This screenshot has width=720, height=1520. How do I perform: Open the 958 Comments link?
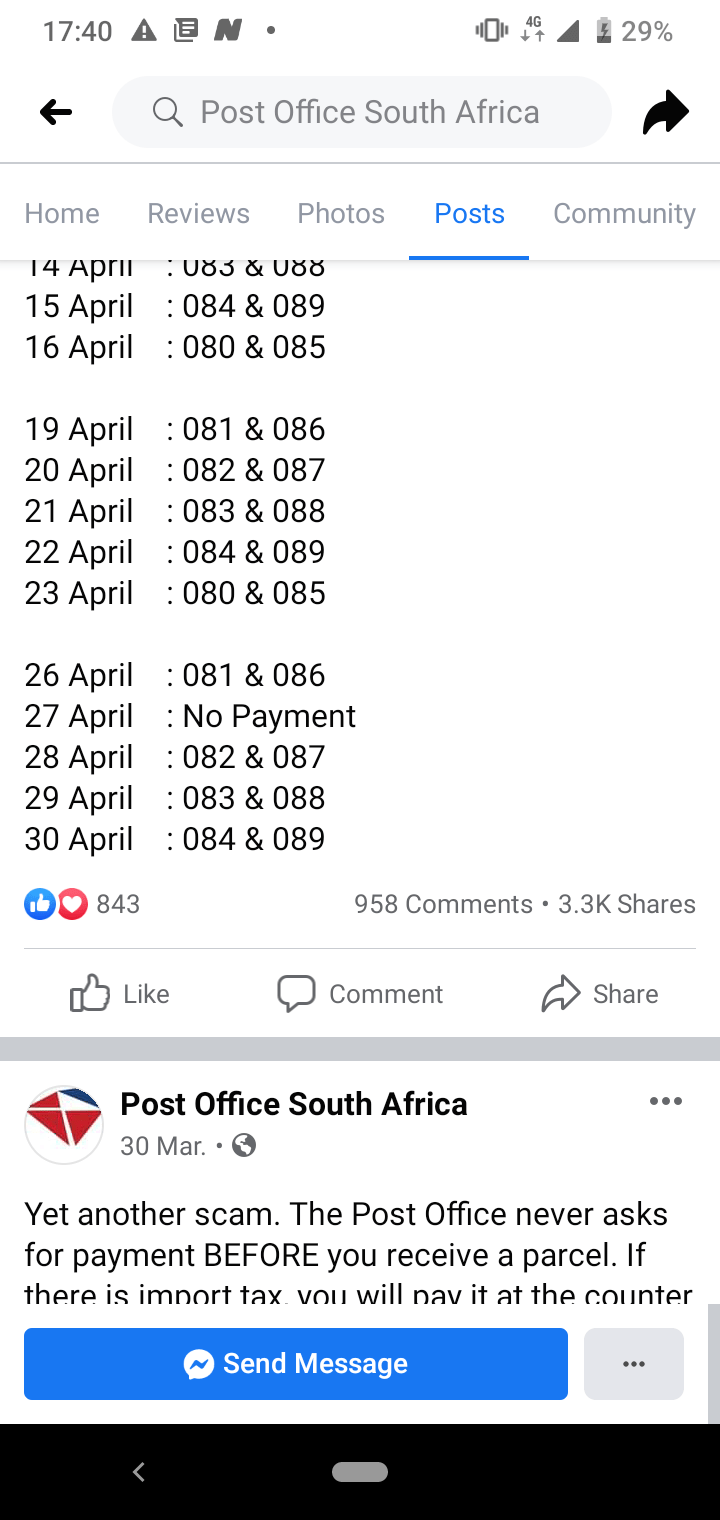click(443, 904)
